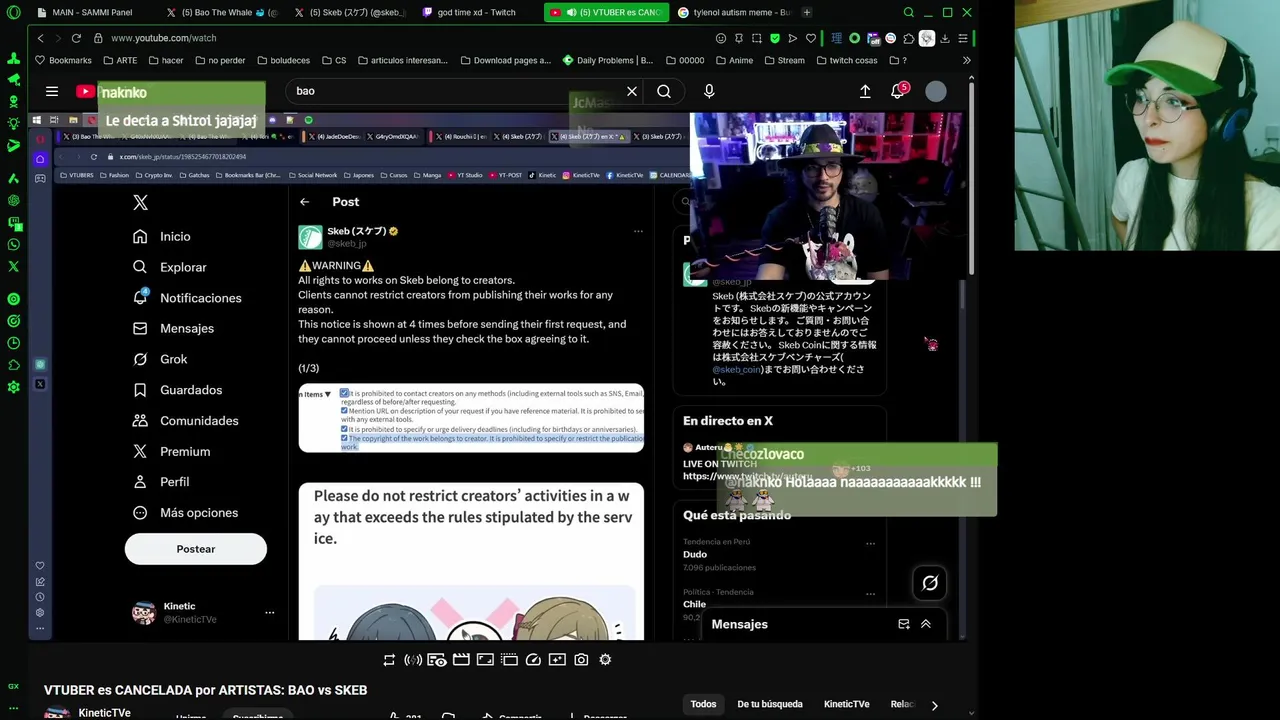Image resolution: width=1280 pixels, height=720 pixels.
Task: Switch to god time xd Twitch tab
Action: (476, 12)
